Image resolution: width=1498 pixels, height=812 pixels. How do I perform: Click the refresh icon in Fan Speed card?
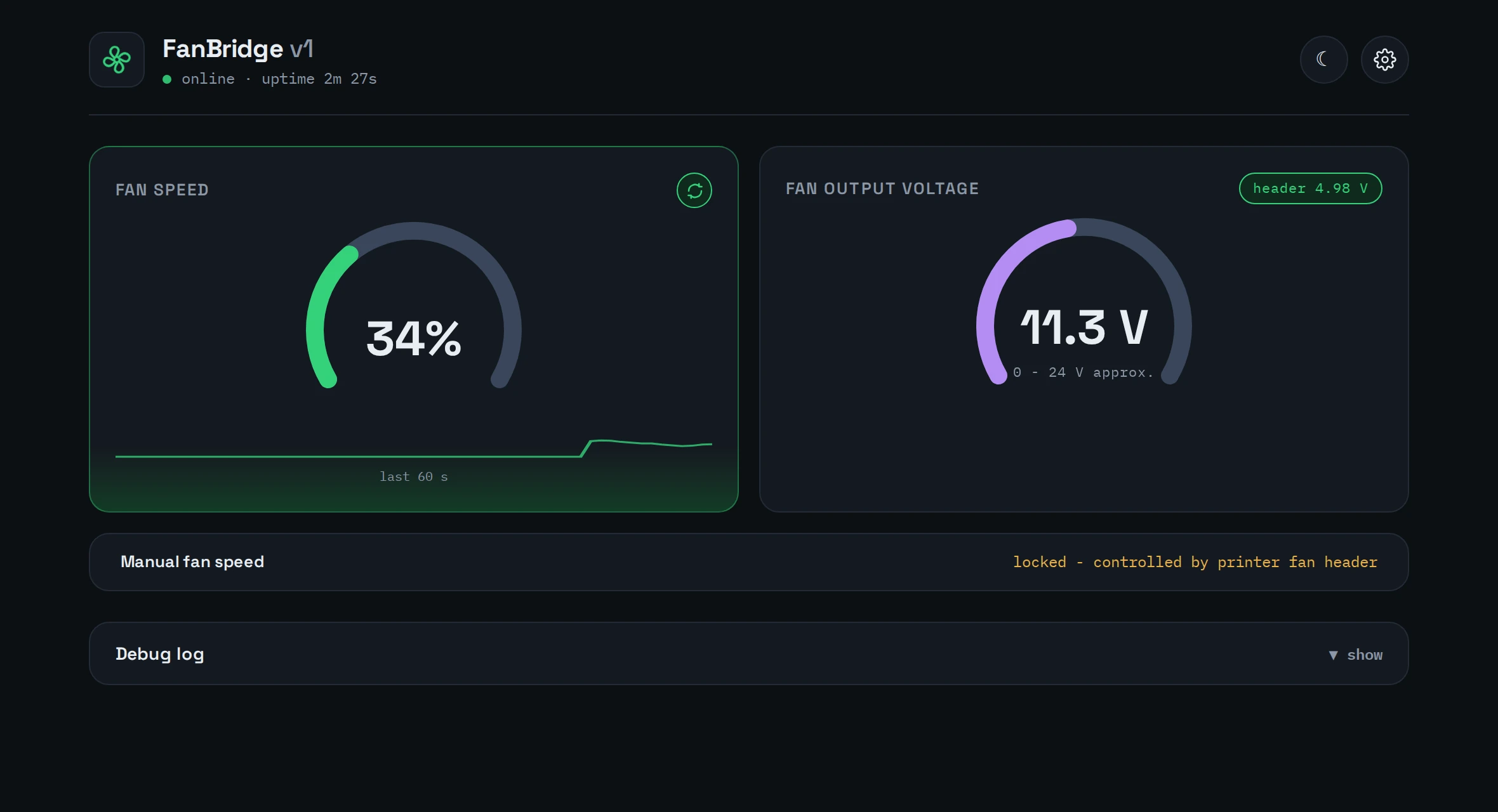694,190
